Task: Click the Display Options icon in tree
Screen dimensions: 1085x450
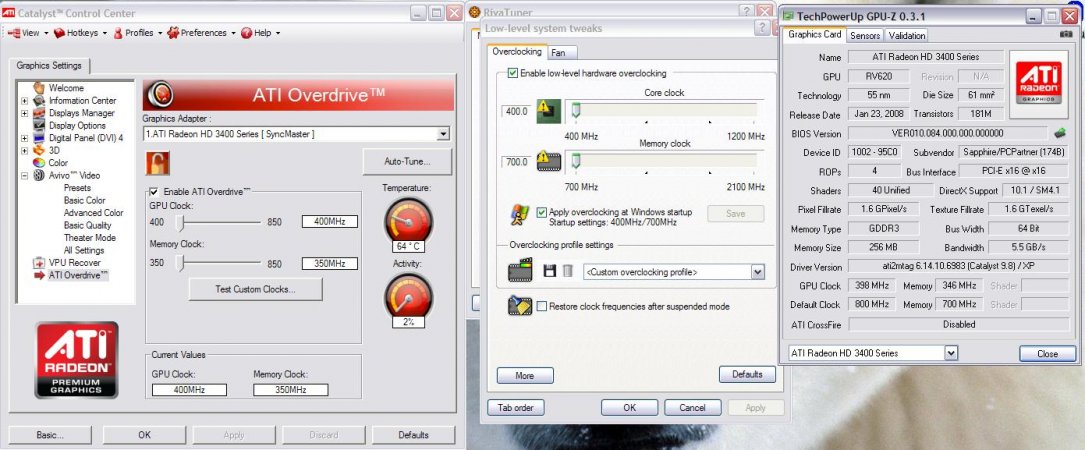Action: pos(39,125)
